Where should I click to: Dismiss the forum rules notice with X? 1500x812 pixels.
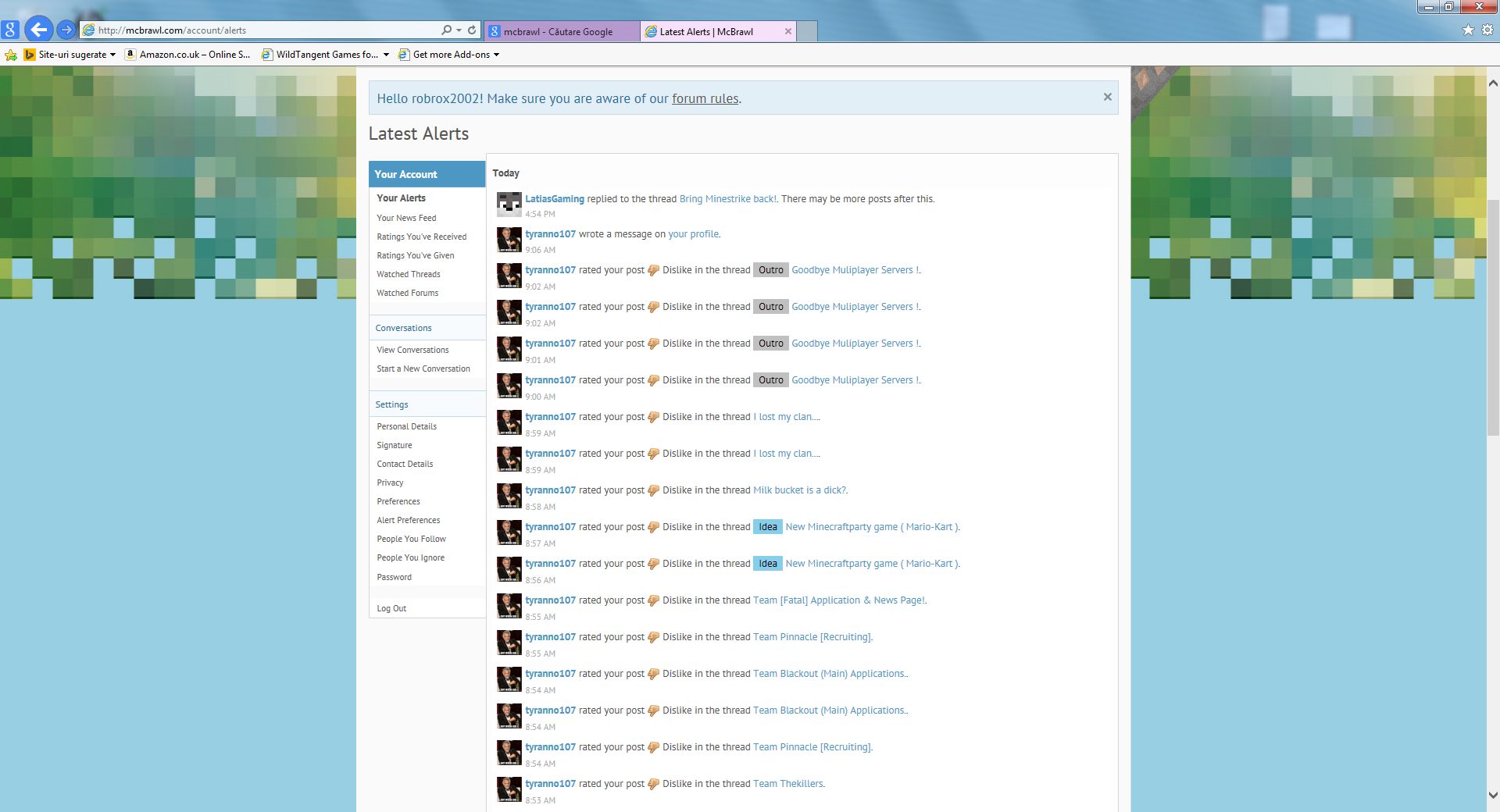tap(1107, 97)
